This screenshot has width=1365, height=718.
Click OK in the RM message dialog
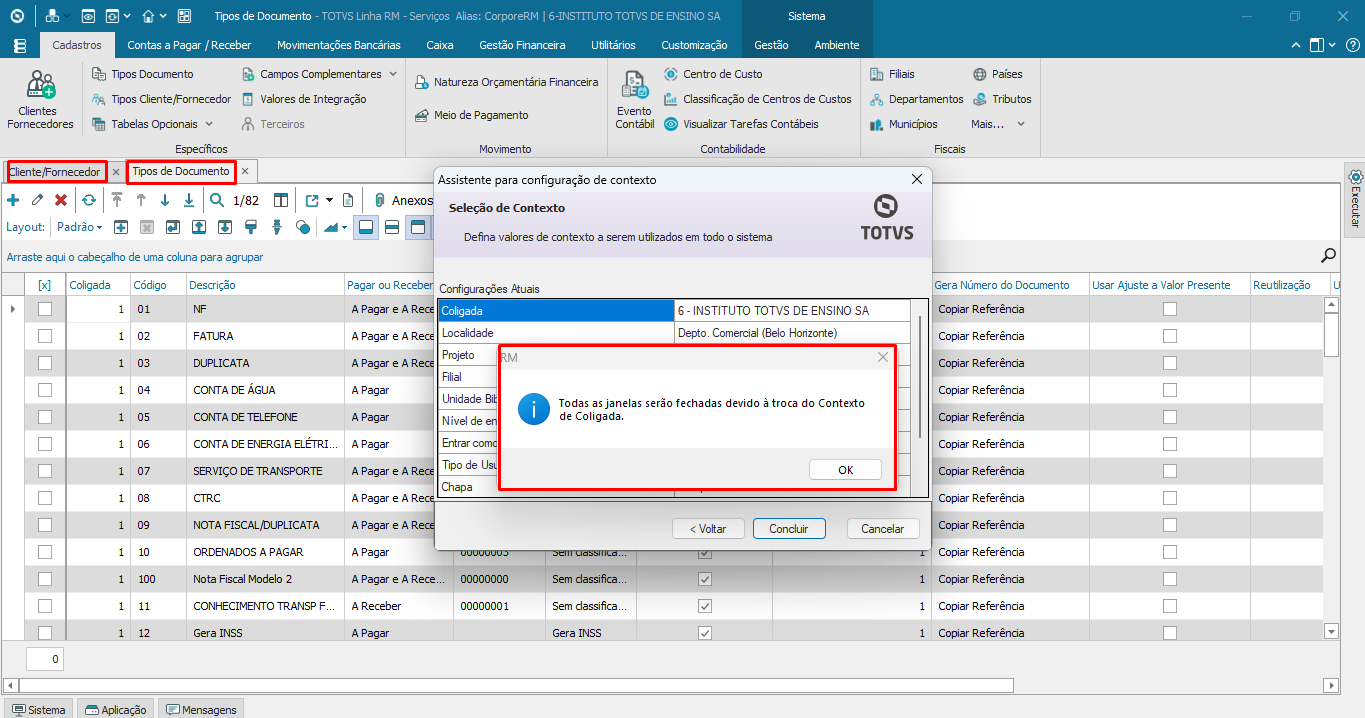pos(845,470)
